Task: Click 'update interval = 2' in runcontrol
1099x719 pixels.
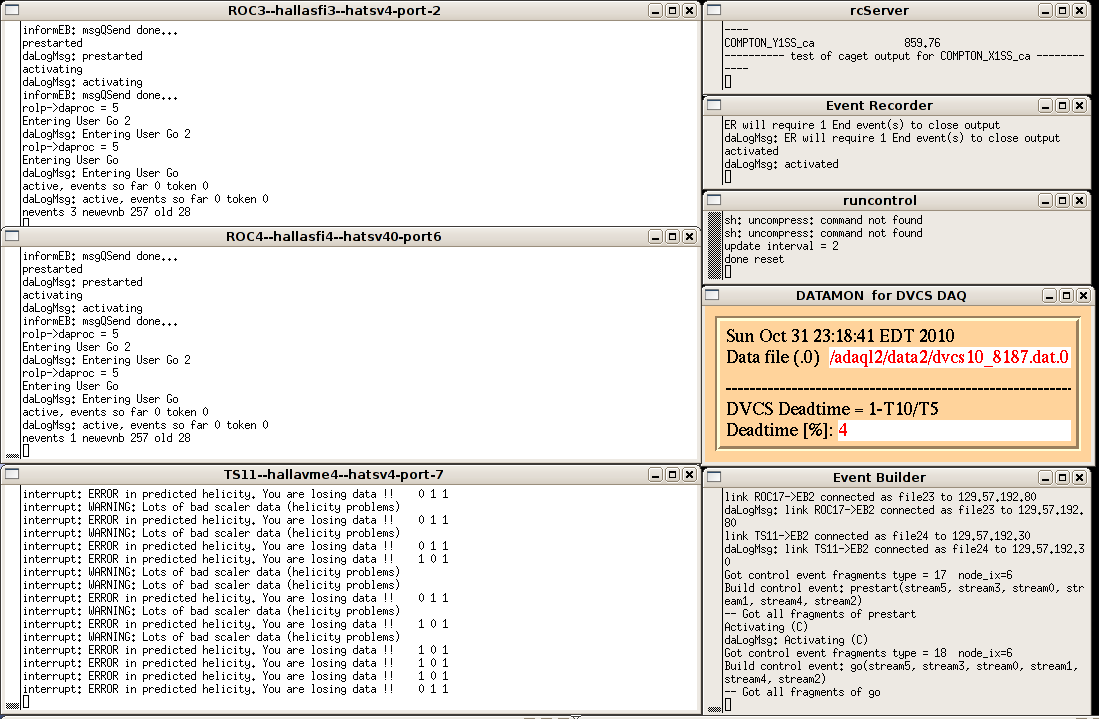Action: 781,246
